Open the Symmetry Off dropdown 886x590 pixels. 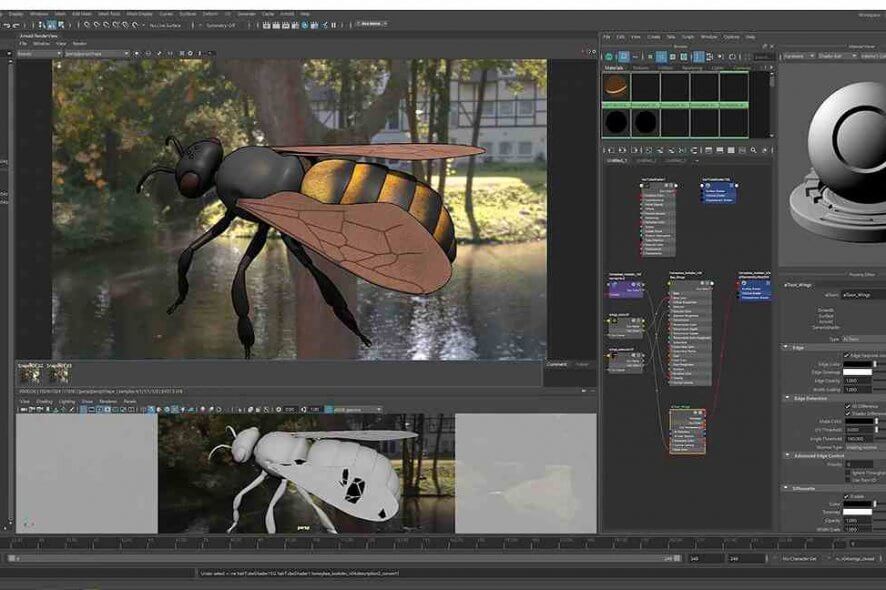220,25
